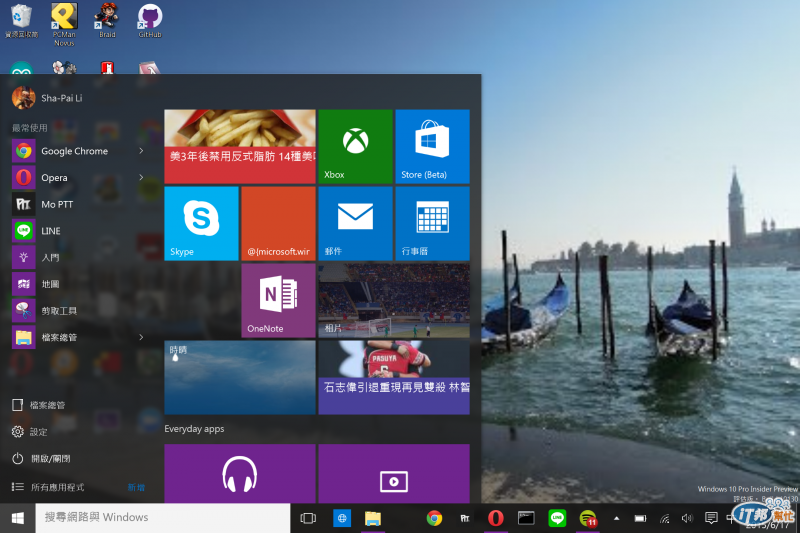800x533 pixels.
Task: Select GitHub desktop shortcut
Action: click(x=150, y=20)
